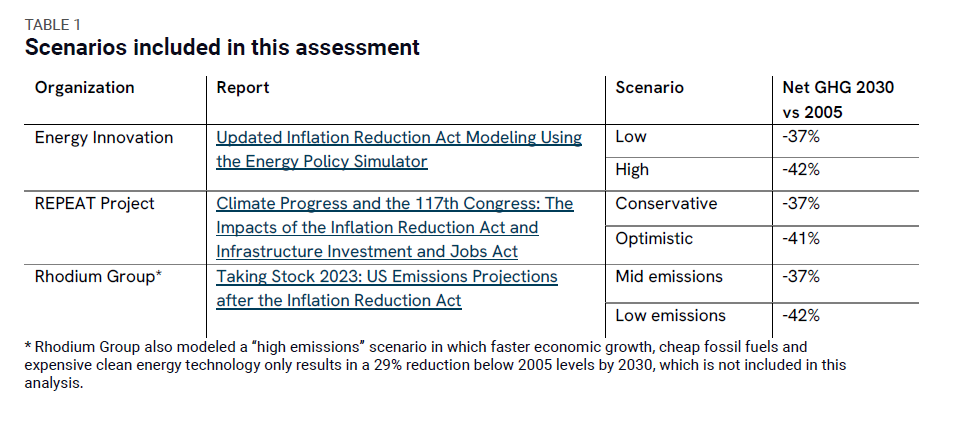Click the -41% value cell

coord(801,240)
